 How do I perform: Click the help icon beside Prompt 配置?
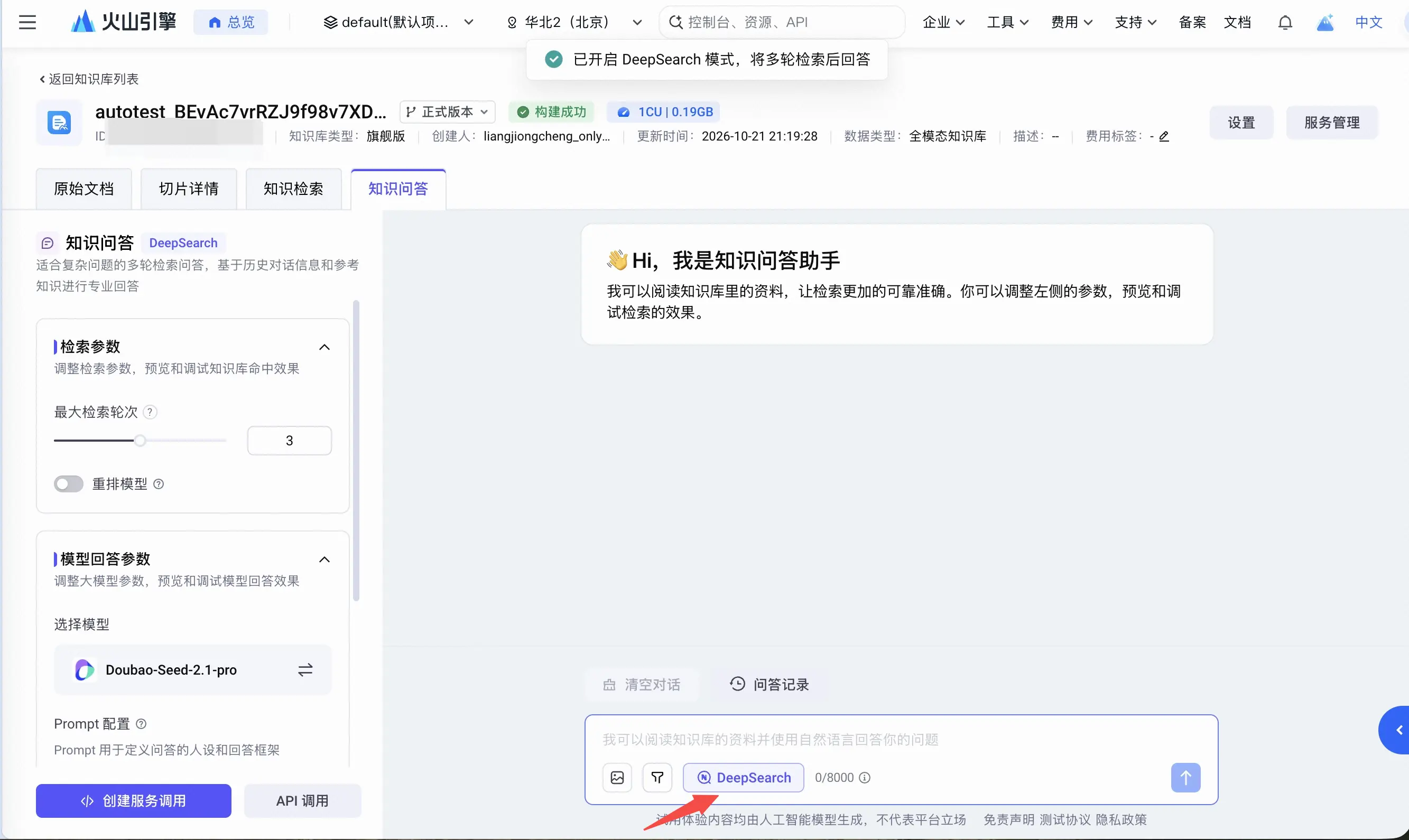coord(142,724)
